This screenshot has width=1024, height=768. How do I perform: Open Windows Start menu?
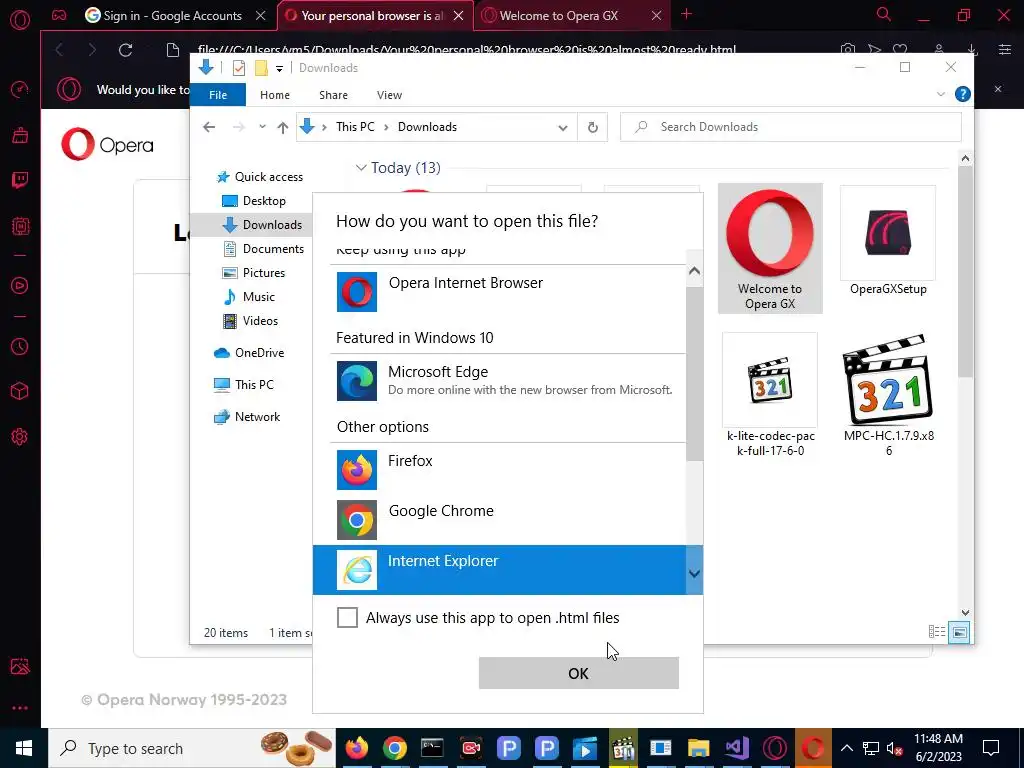coord(24,748)
